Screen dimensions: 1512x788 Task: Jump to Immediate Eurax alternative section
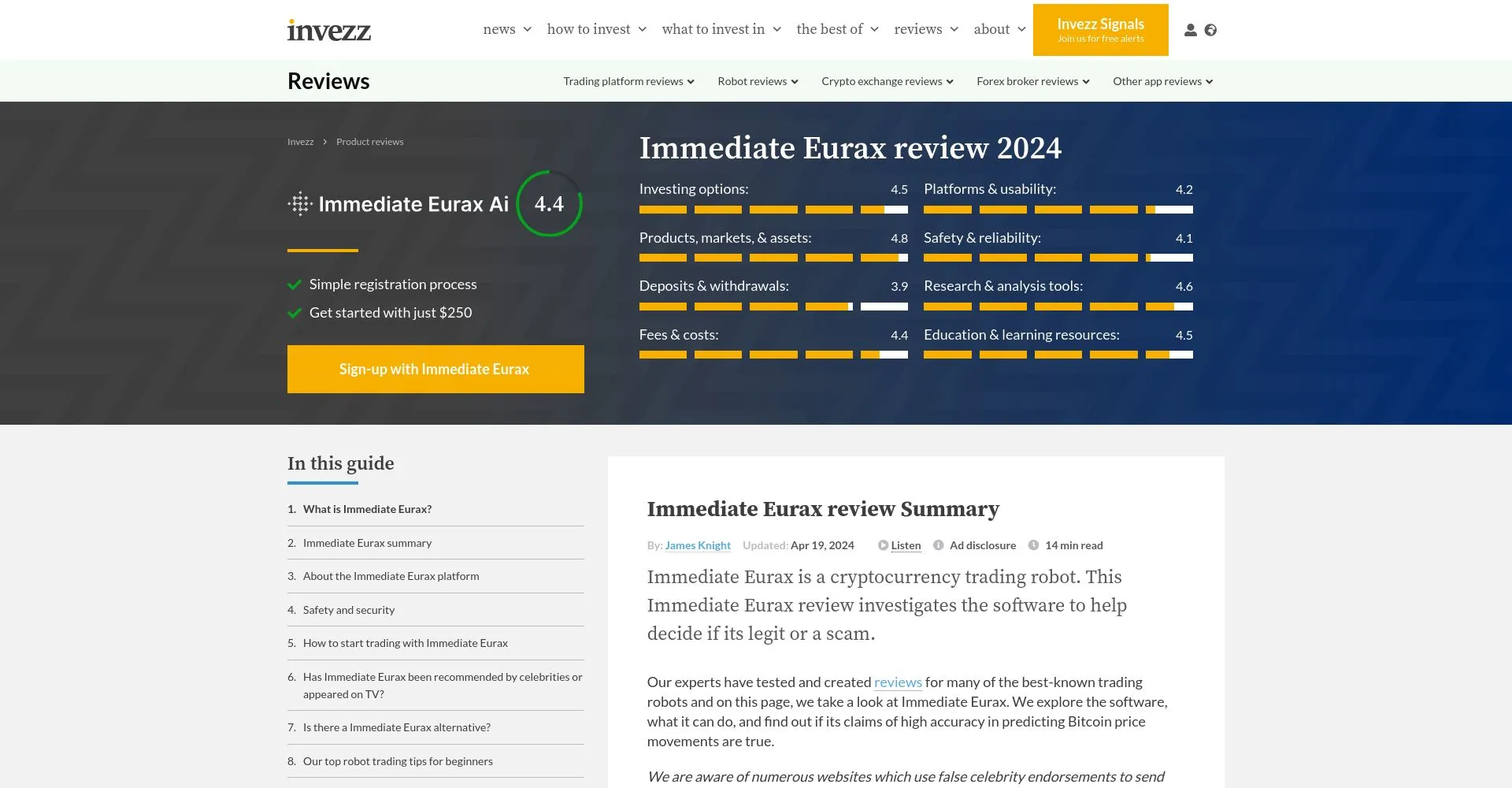(x=396, y=727)
